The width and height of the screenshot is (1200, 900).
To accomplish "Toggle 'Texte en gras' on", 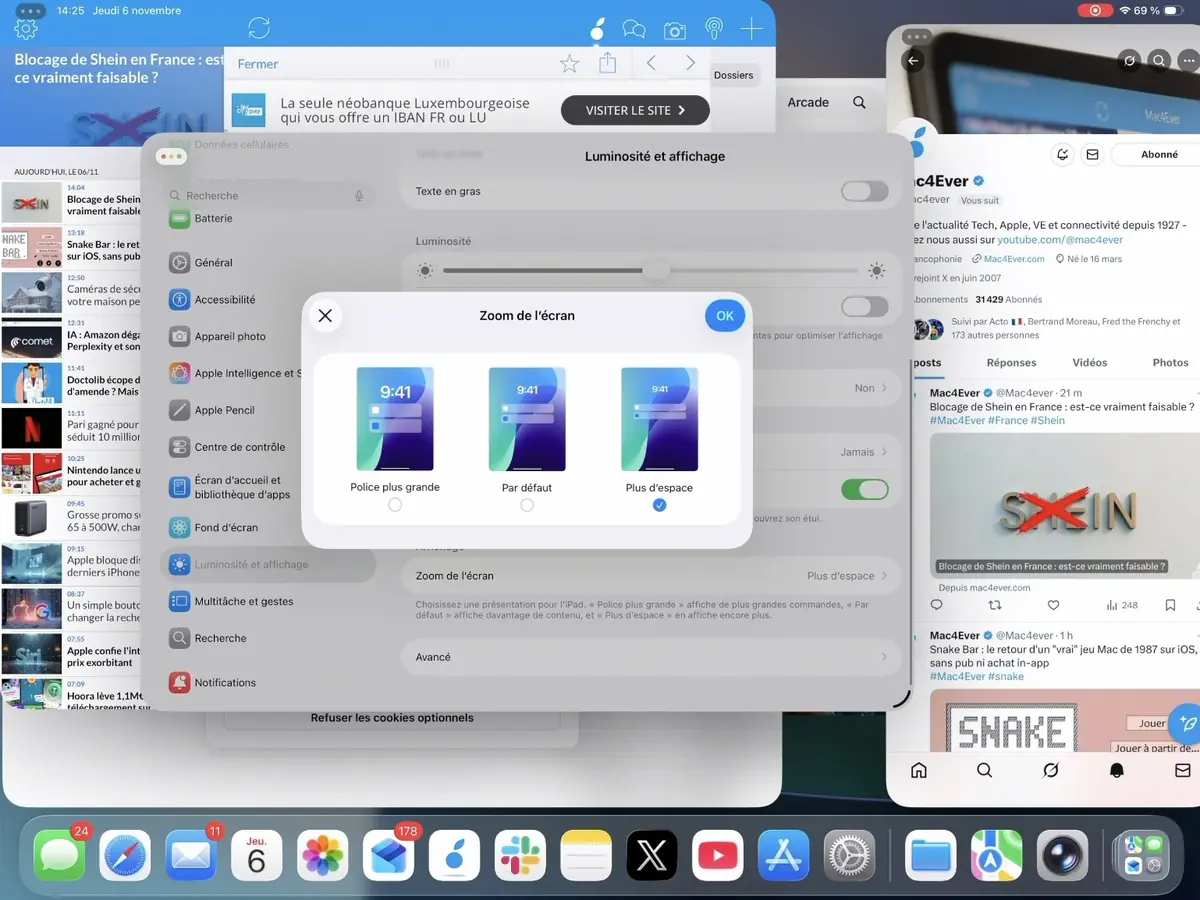I will coord(864,190).
